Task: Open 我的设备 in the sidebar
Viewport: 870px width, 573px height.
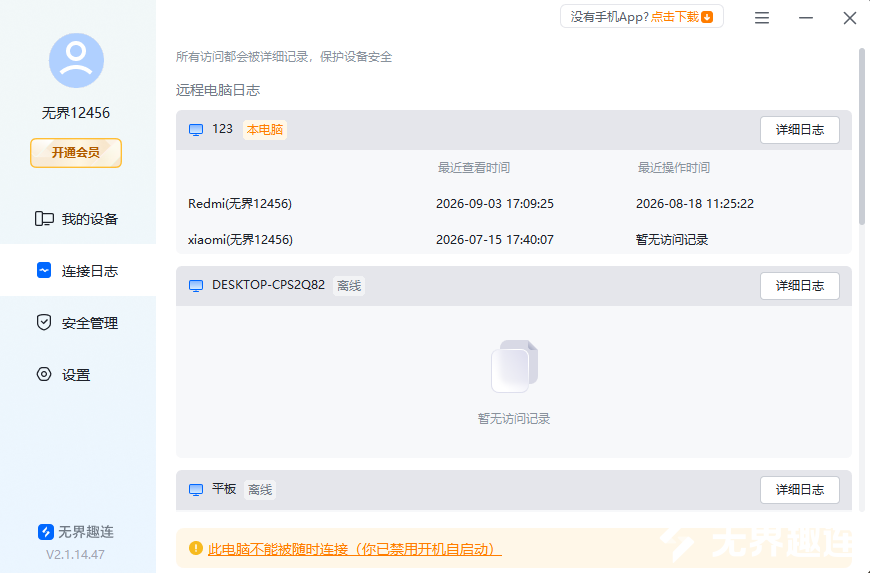Action: point(78,219)
